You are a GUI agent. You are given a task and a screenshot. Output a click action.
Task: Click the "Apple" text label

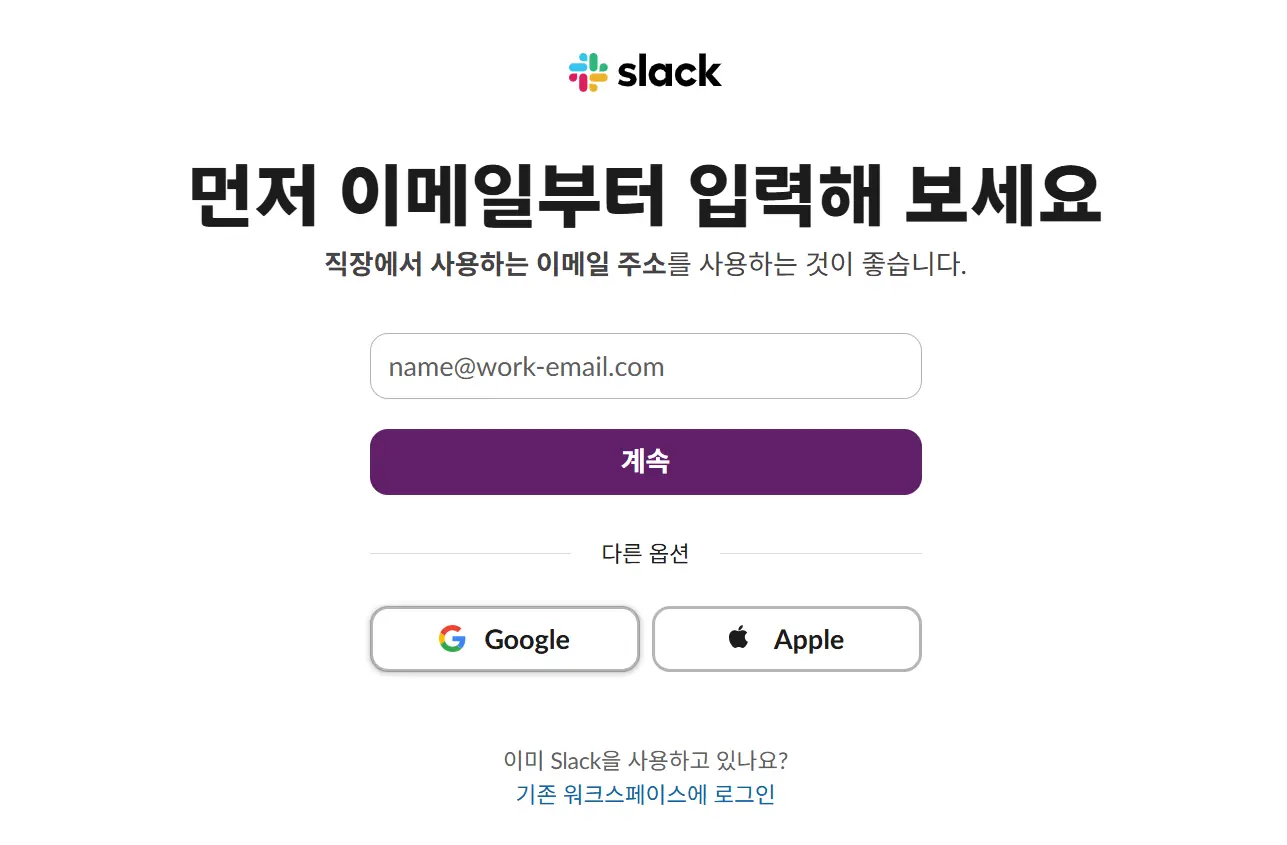point(808,640)
